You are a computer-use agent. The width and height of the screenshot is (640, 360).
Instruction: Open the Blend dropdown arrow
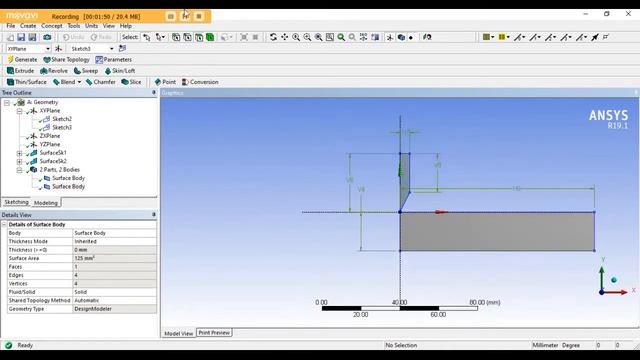click(x=79, y=82)
